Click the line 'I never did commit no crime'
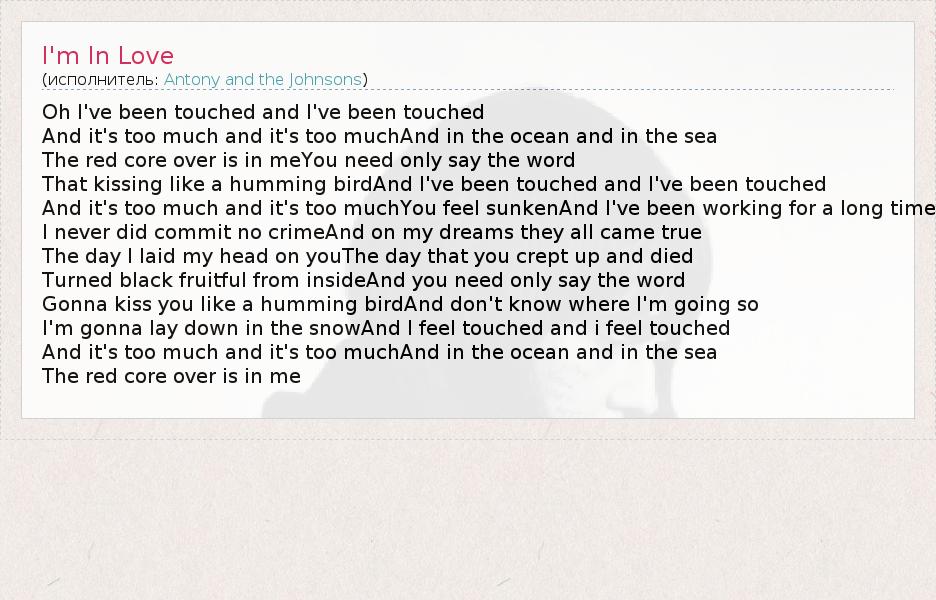This screenshot has width=936, height=600. (183, 232)
